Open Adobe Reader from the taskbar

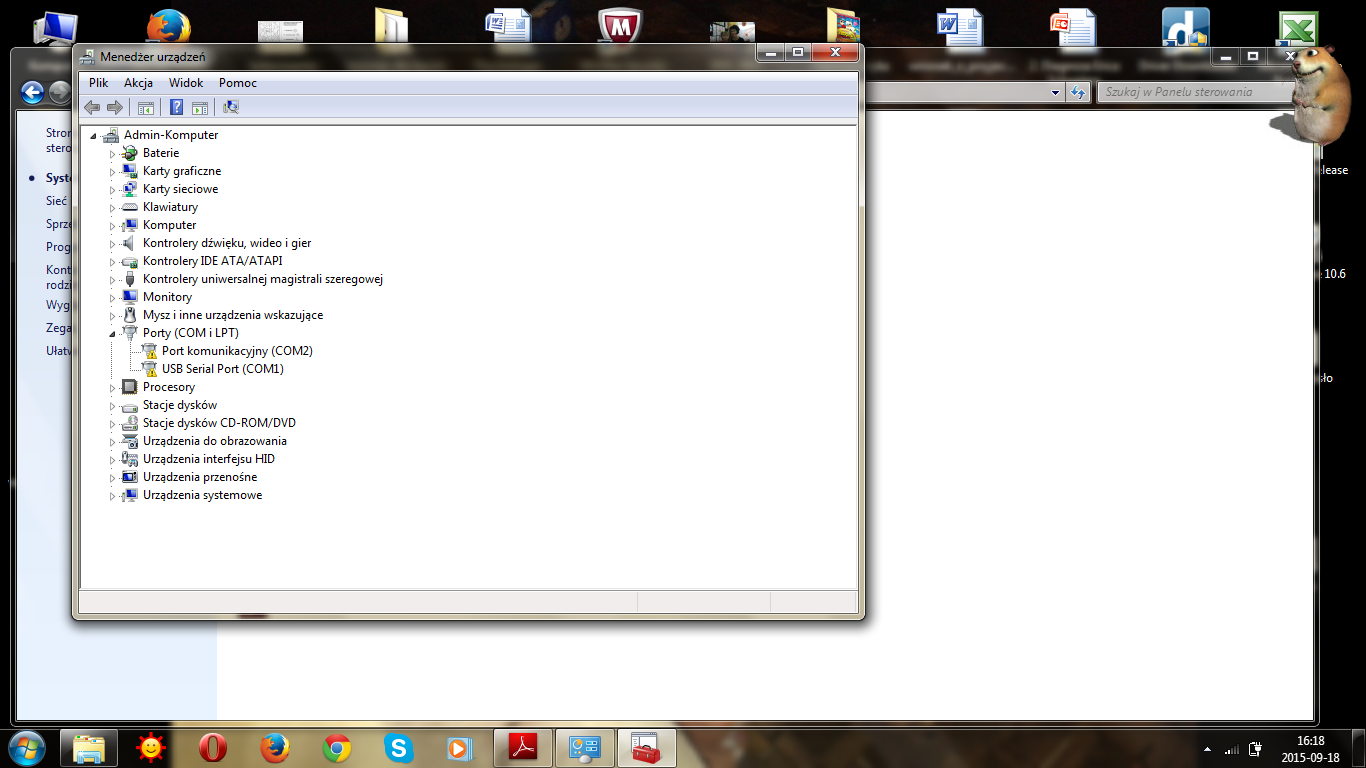pos(523,748)
